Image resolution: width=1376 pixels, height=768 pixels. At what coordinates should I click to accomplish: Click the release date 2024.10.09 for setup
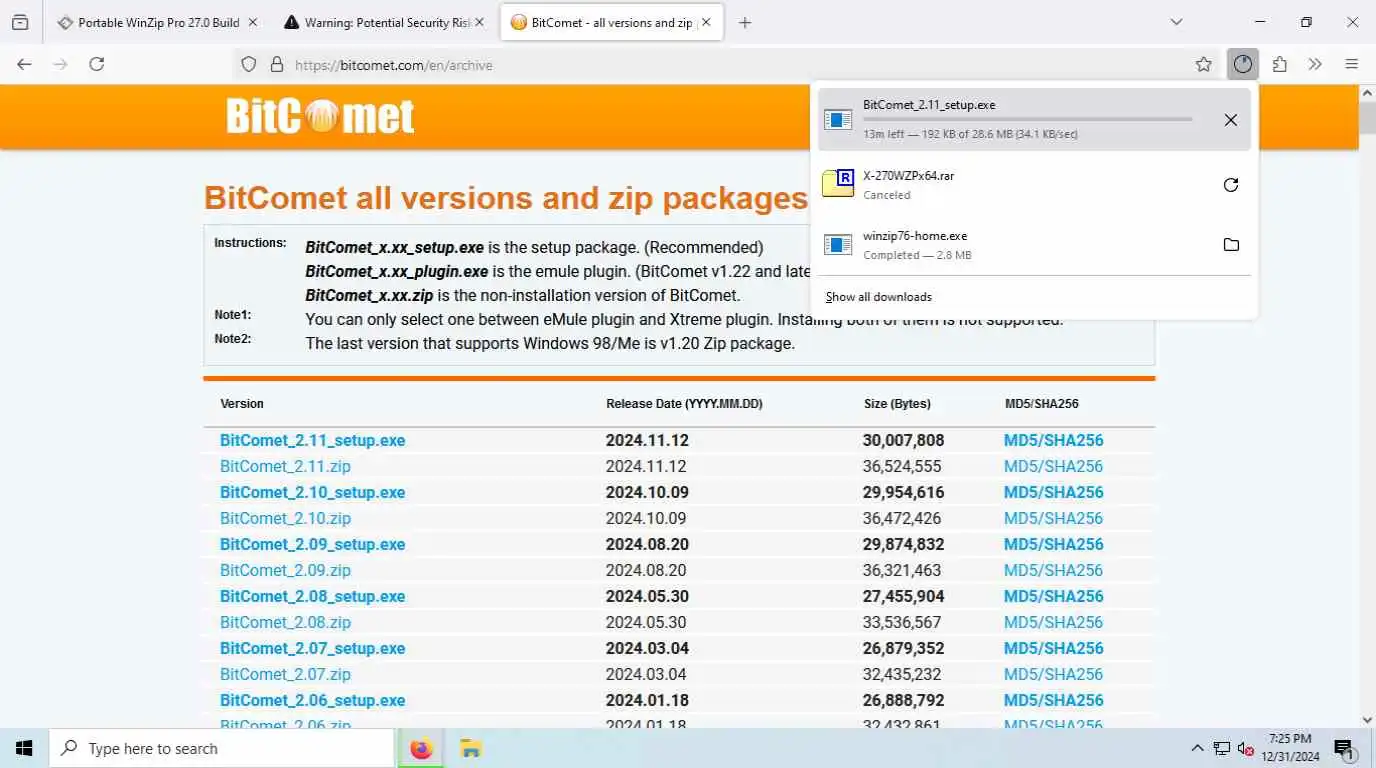pos(647,492)
